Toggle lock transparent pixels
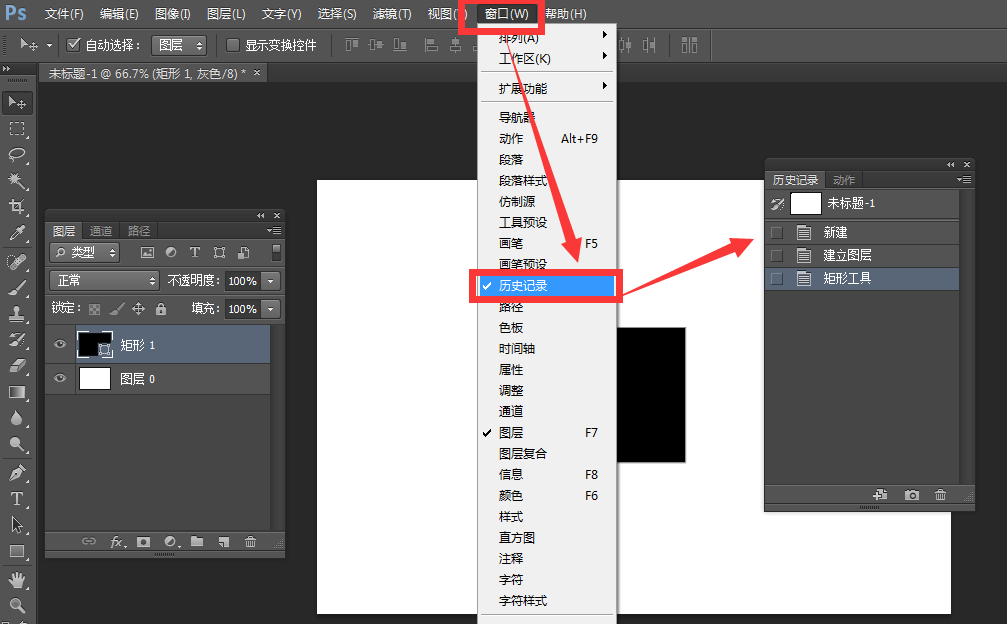1007x624 pixels. coord(94,309)
